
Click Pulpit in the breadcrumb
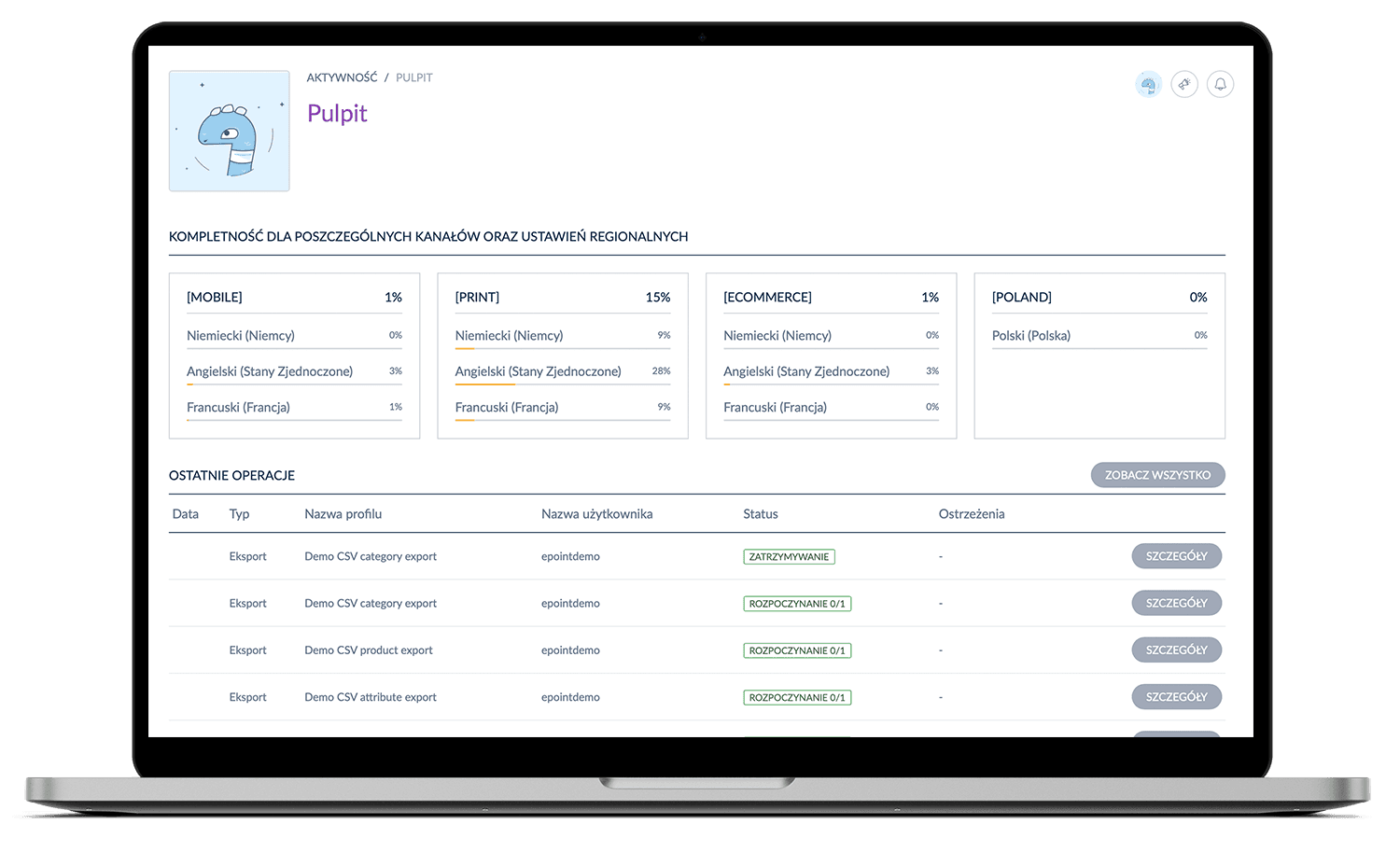coord(413,77)
